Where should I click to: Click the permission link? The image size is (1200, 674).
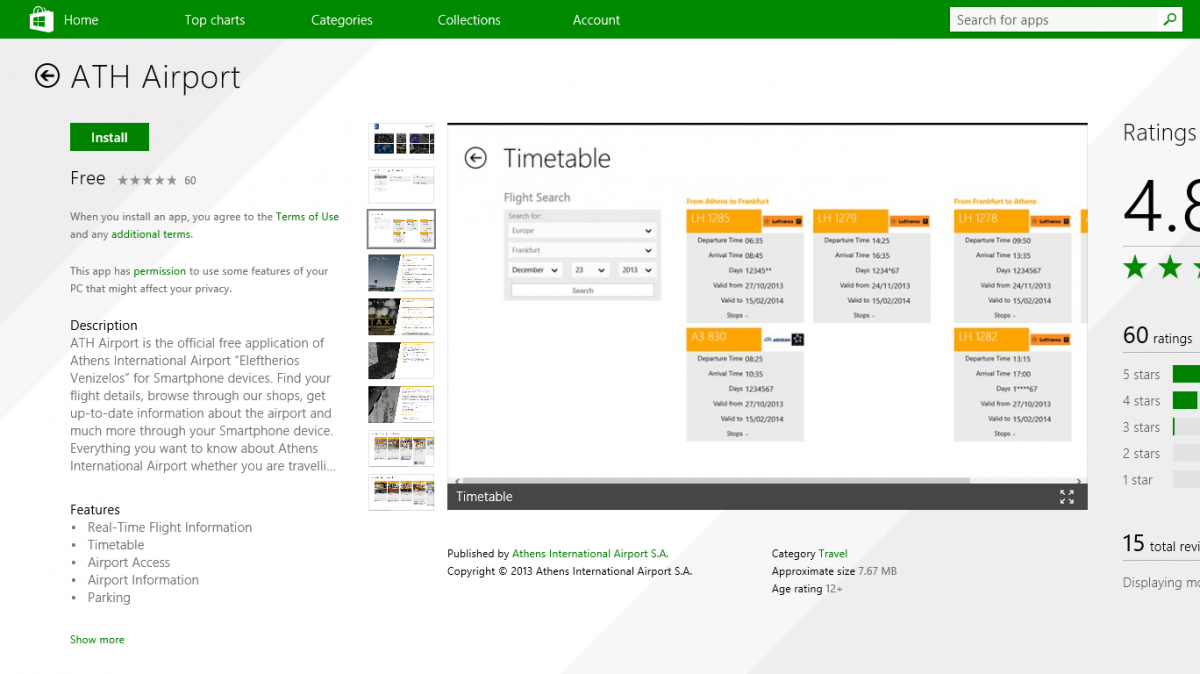tap(159, 271)
